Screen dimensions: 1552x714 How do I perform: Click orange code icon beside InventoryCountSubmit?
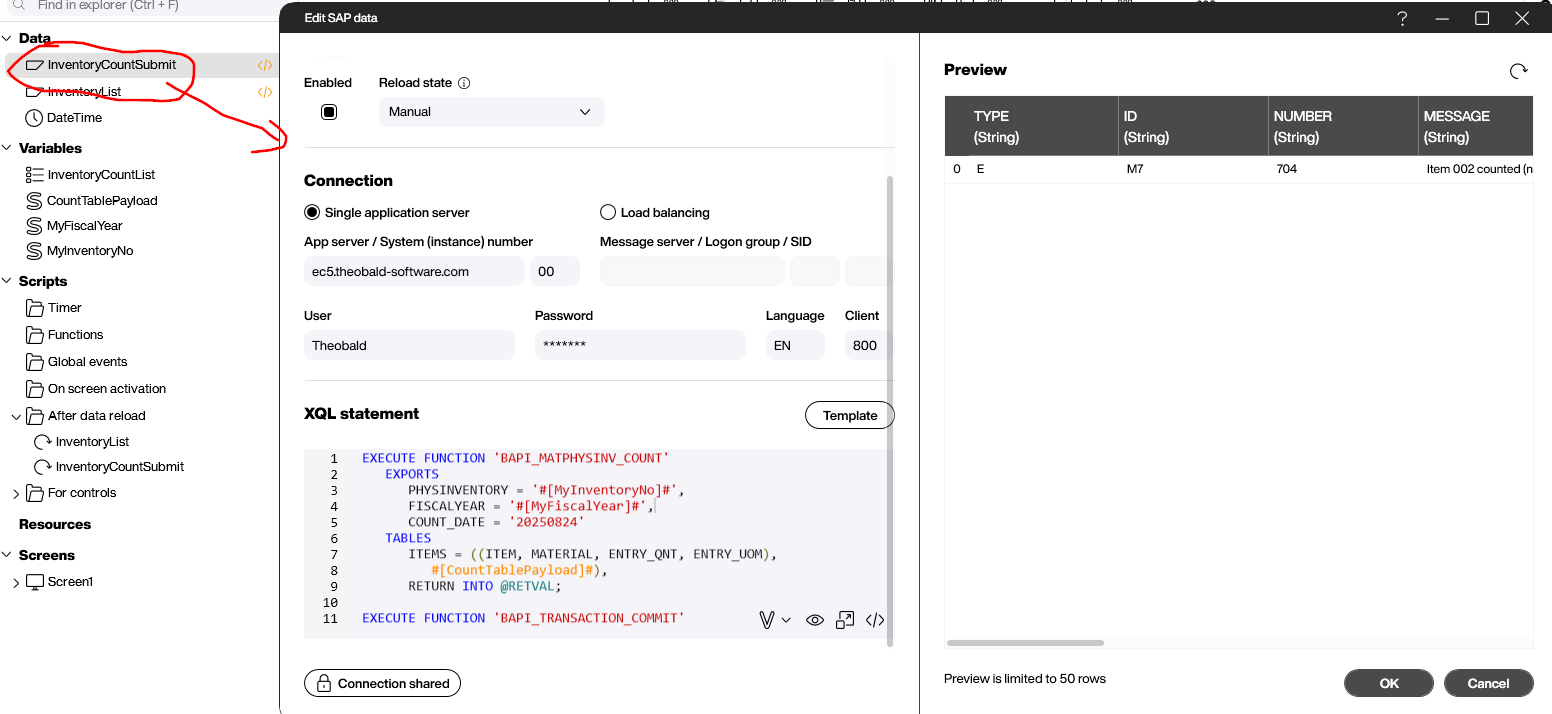click(264, 65)
